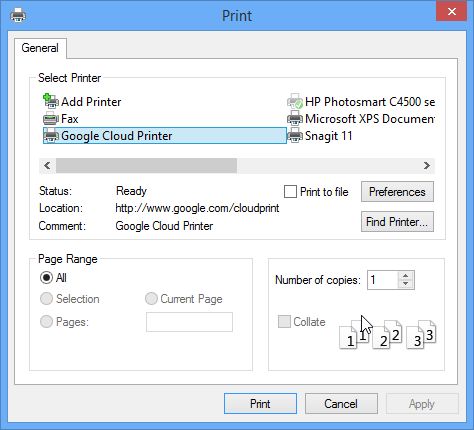Click the Number of copies field

point(383,280)
